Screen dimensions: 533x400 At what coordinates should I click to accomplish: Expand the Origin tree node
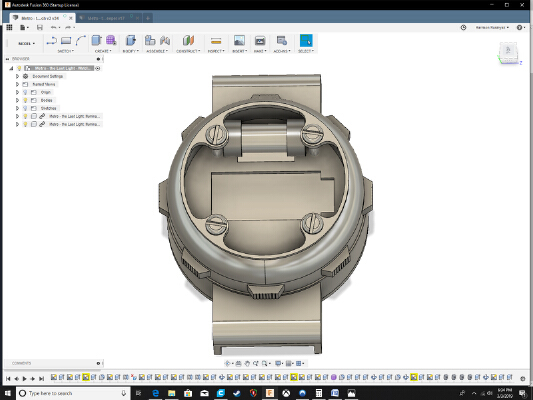17,92
